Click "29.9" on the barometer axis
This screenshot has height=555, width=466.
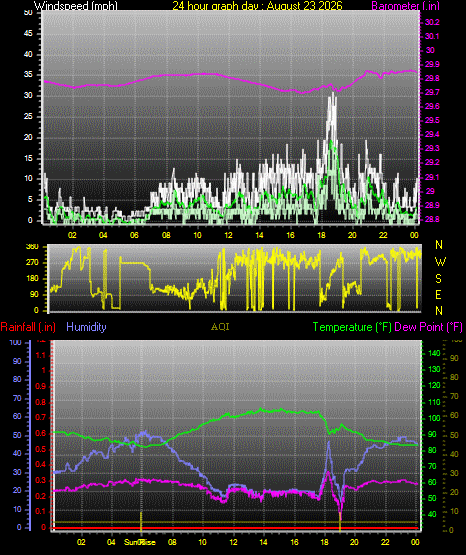click(432, 64)
